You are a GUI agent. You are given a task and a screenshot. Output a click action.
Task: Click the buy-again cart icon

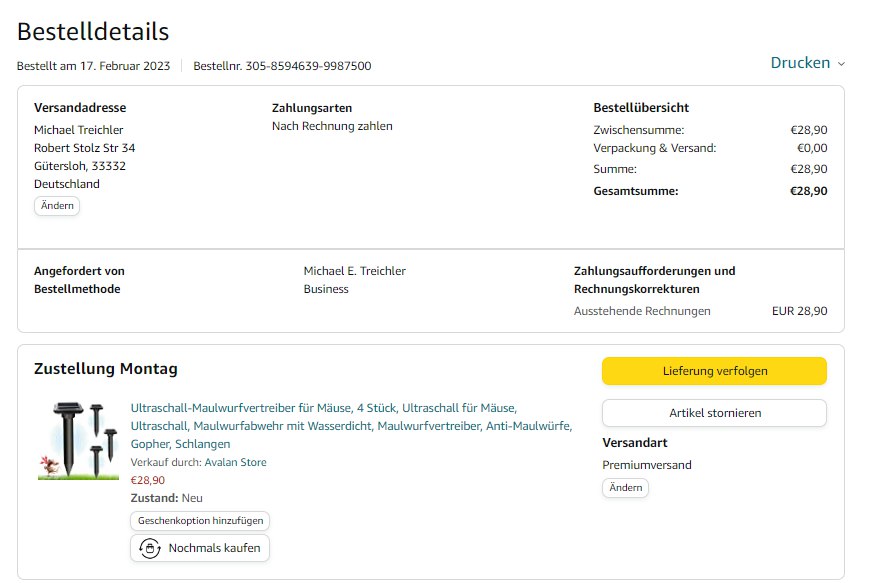click(150, 548)
